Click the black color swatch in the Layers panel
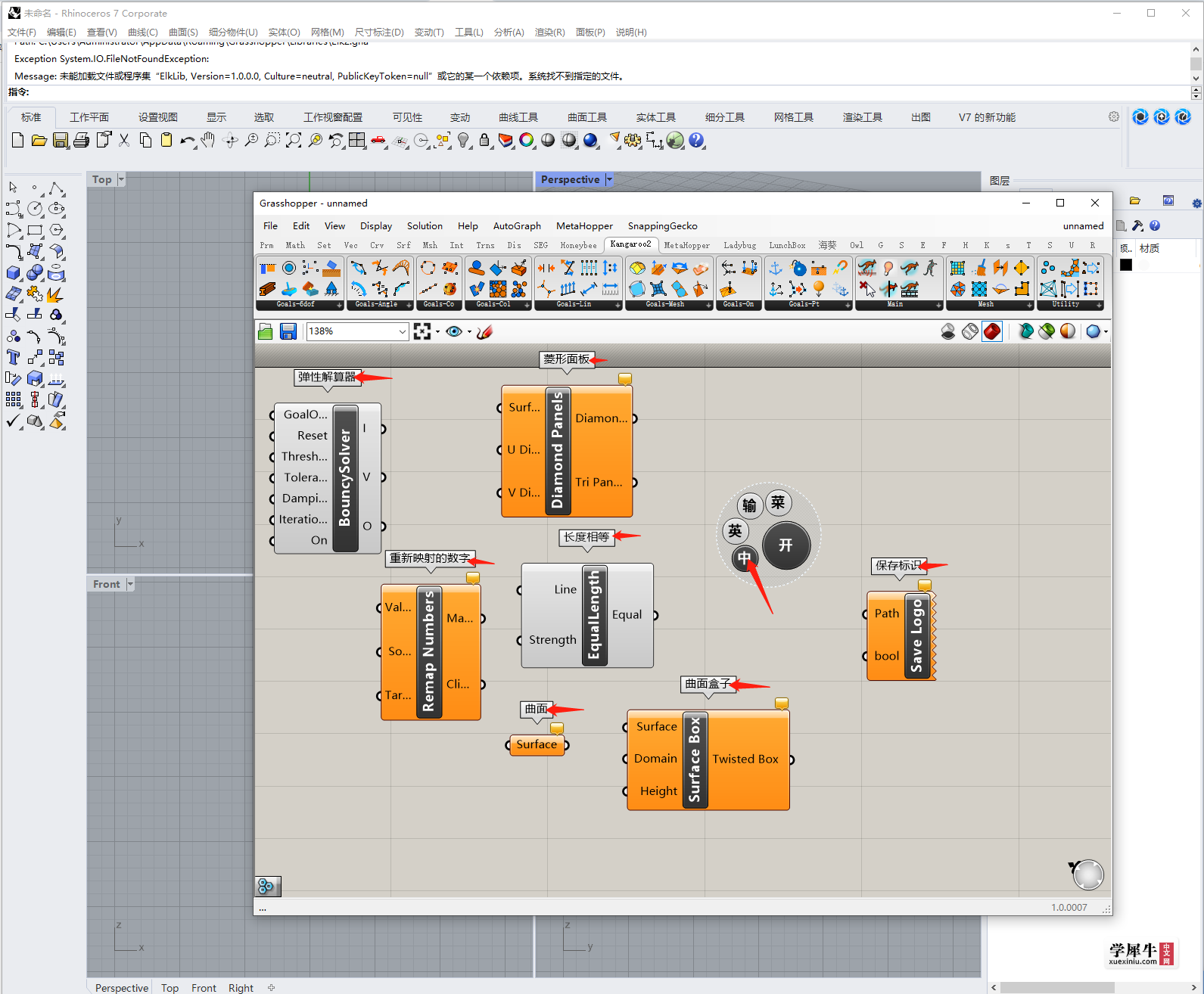The width and height of the screenshot is (1204, 994). (x=1126, y=265)
